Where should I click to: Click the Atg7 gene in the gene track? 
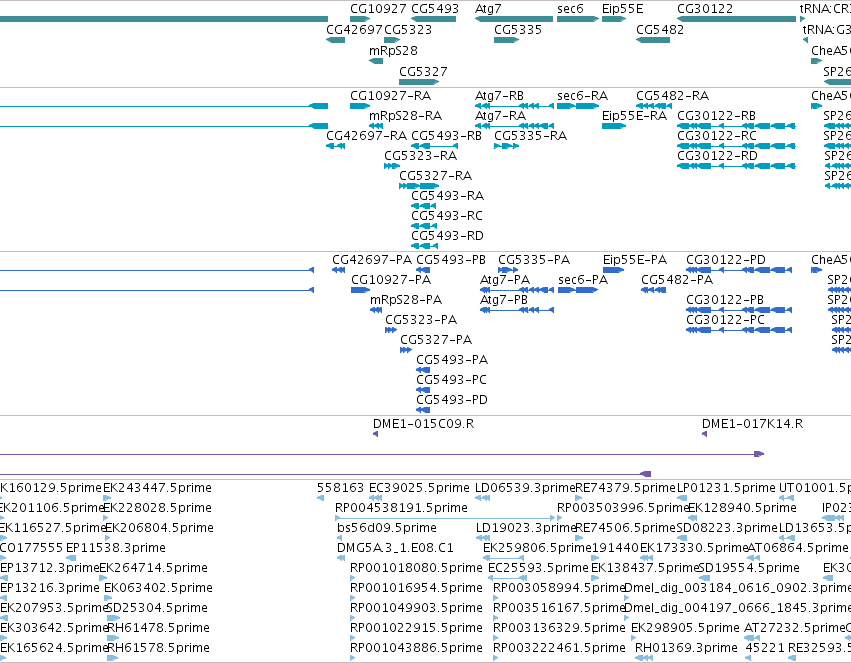click(x=513, y=19)
